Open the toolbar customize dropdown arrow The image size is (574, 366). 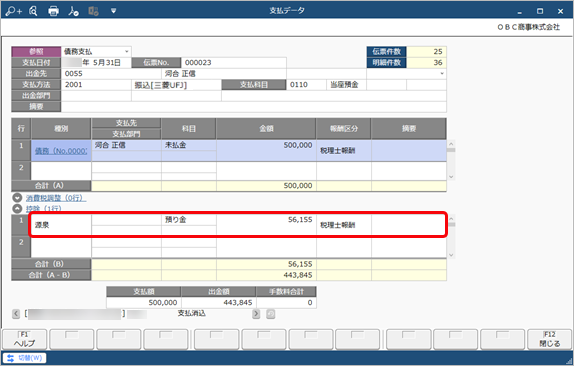(x=113, y=11)
